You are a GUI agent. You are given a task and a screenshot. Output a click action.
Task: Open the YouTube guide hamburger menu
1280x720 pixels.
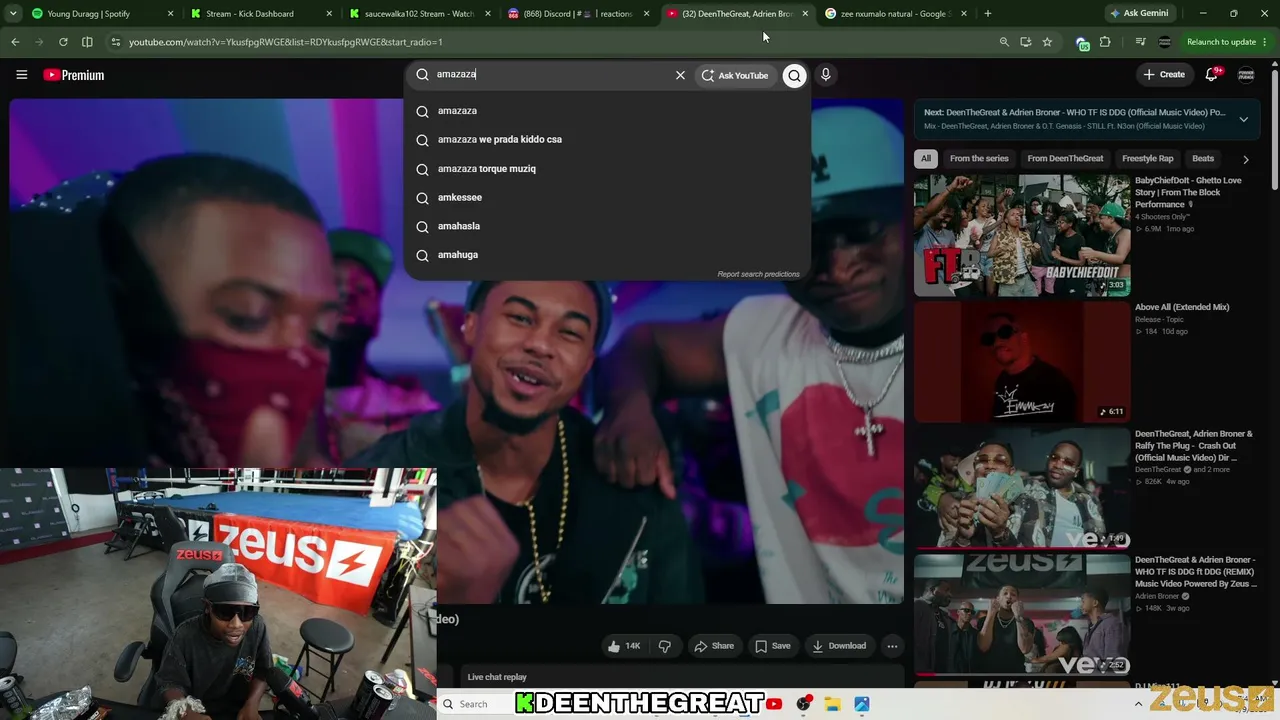(x=21, y=75)
